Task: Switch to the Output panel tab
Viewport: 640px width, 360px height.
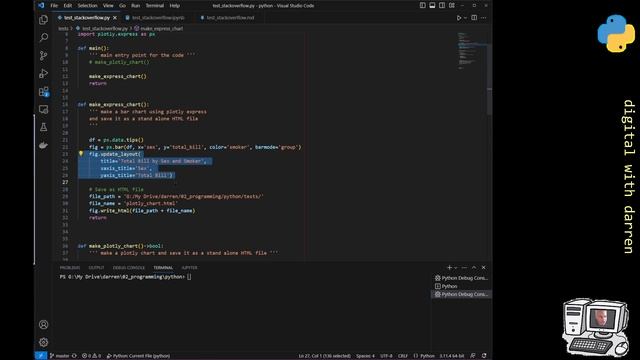Action: point(96,268)
